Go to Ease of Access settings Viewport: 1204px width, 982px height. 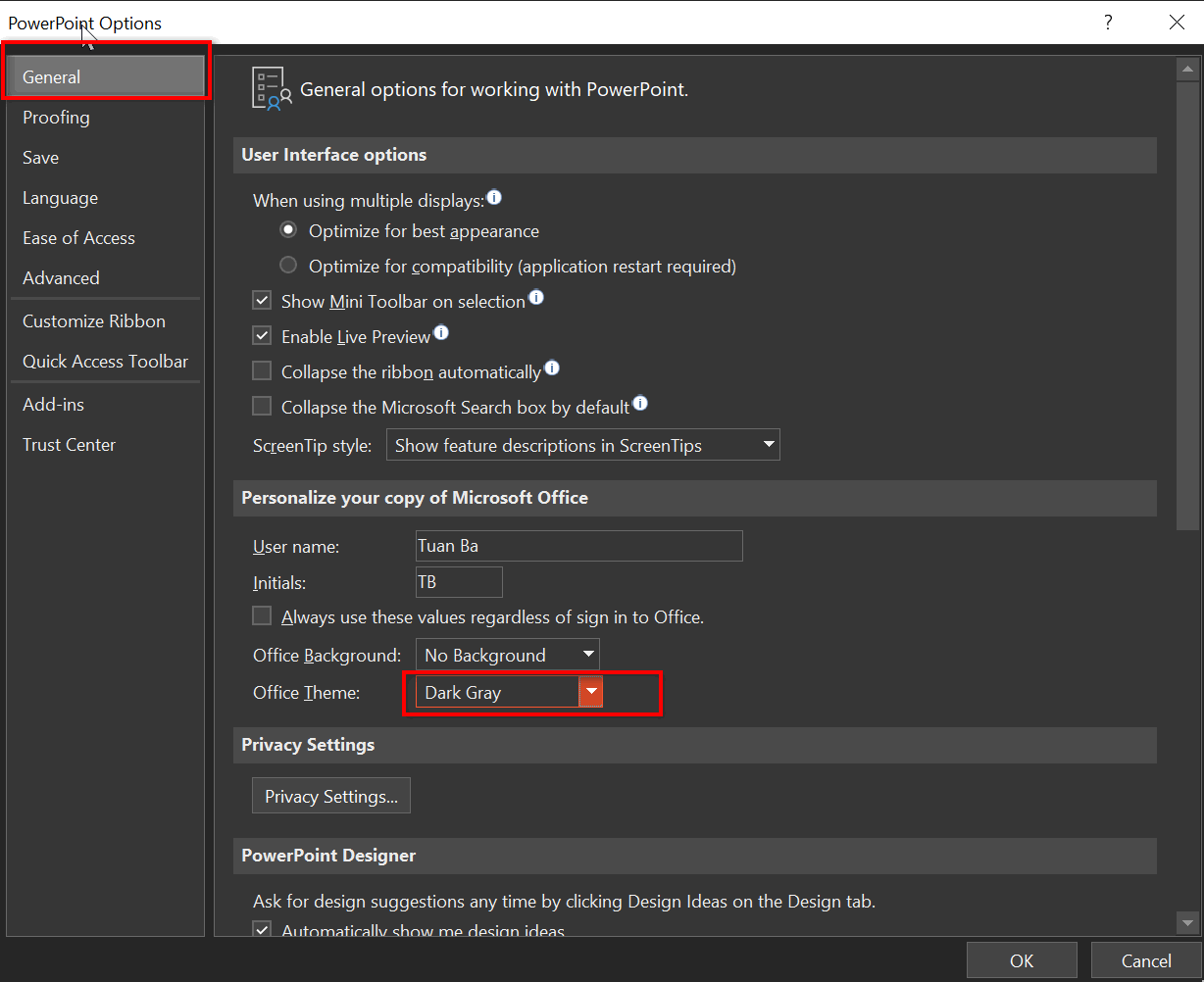coord(105,238)
